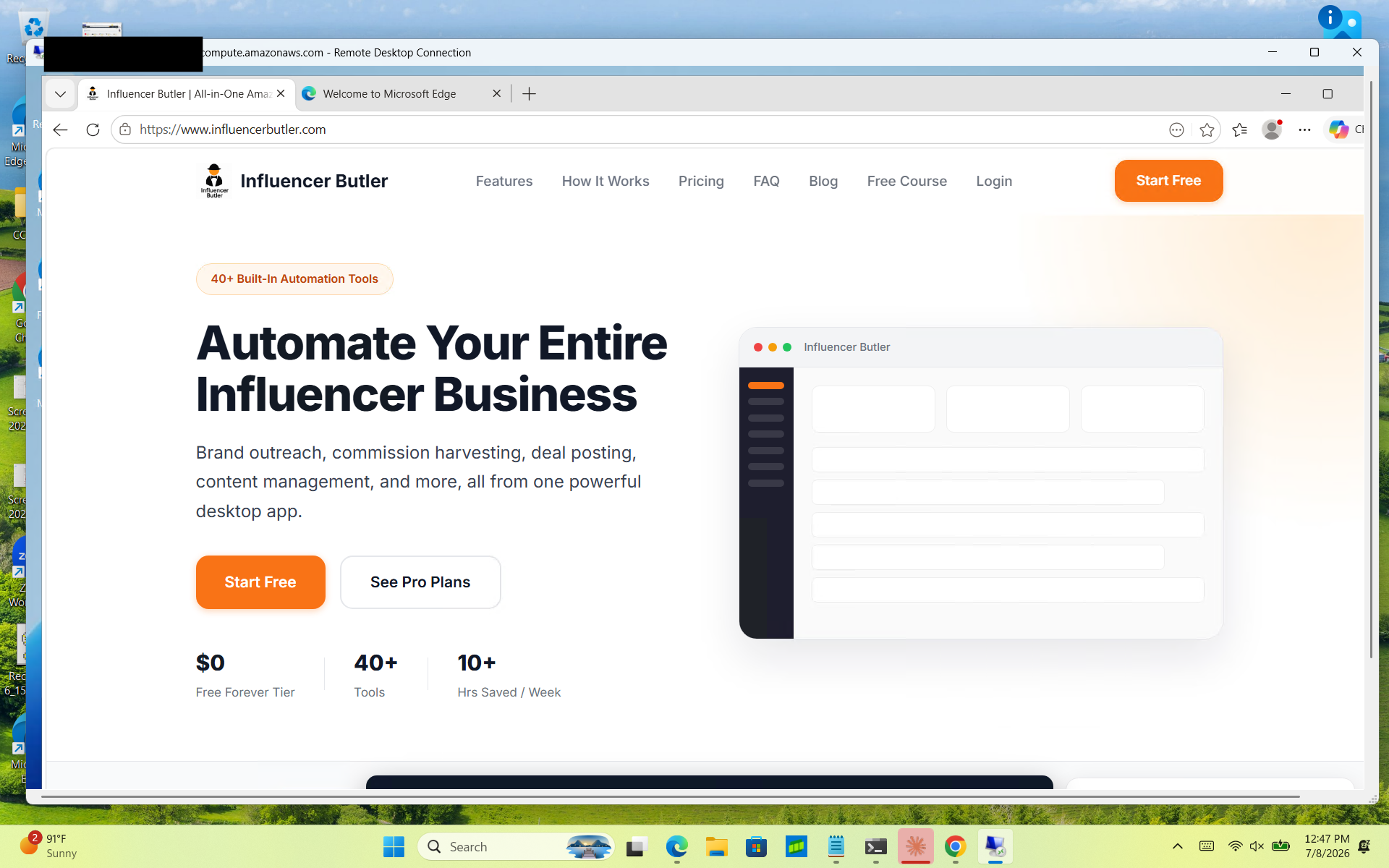Open the Claude app on the taskbar
Image resolution: width=1389 pixels, height=868 pixels.
click(916, 846)
